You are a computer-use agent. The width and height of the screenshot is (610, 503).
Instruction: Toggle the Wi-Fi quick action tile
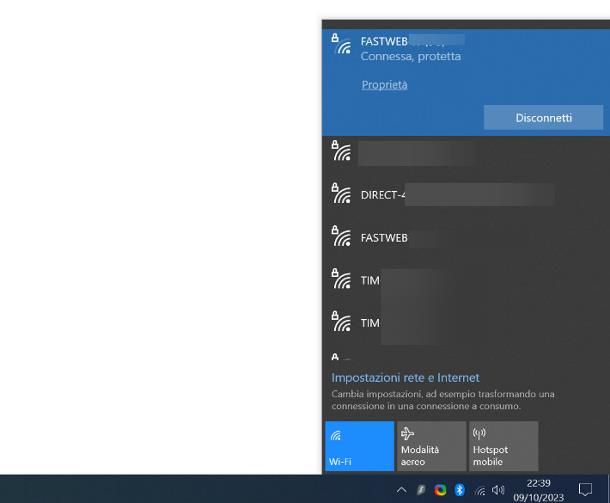coord(359,446)
